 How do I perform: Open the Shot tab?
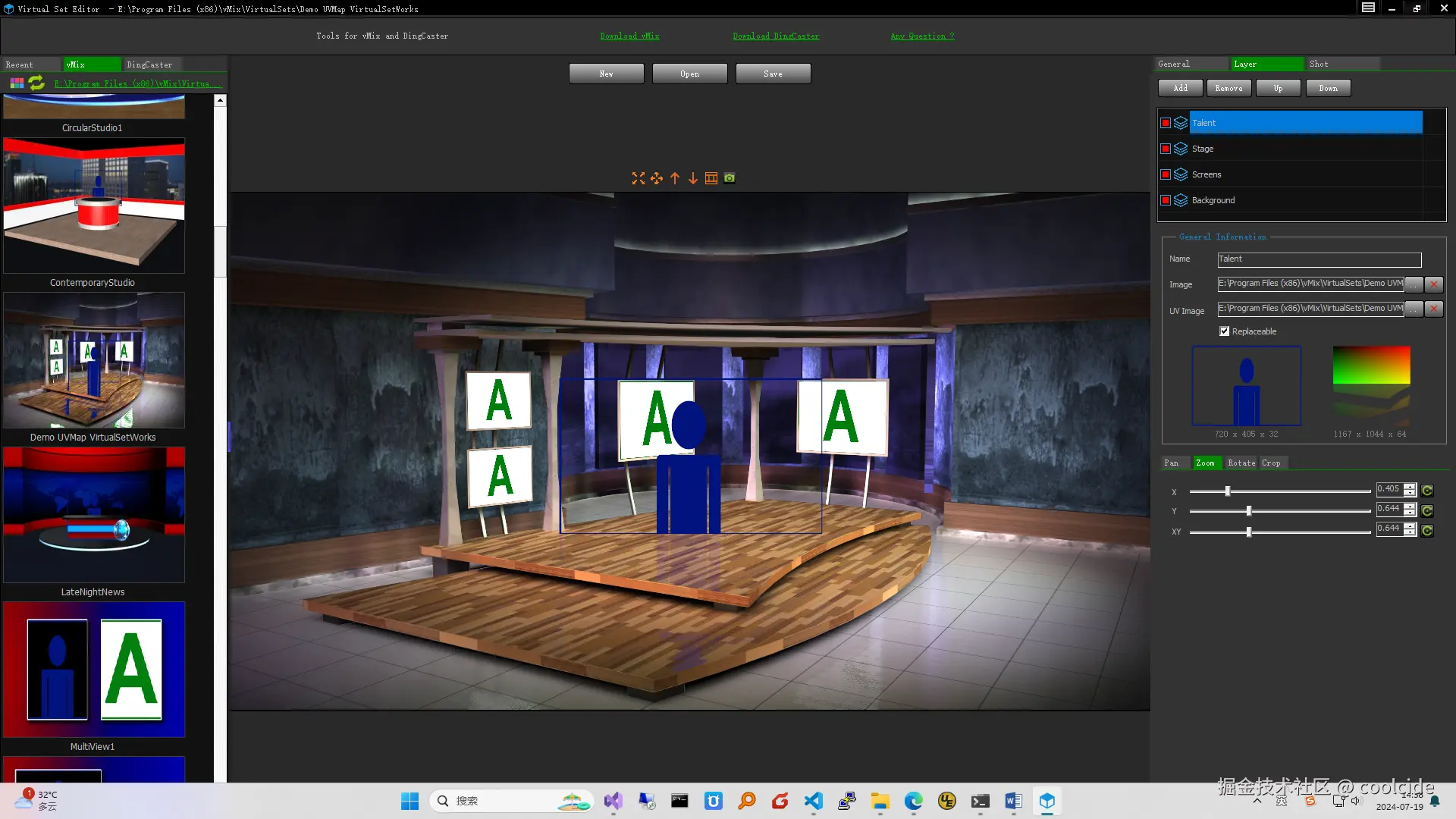[1342, 64]
